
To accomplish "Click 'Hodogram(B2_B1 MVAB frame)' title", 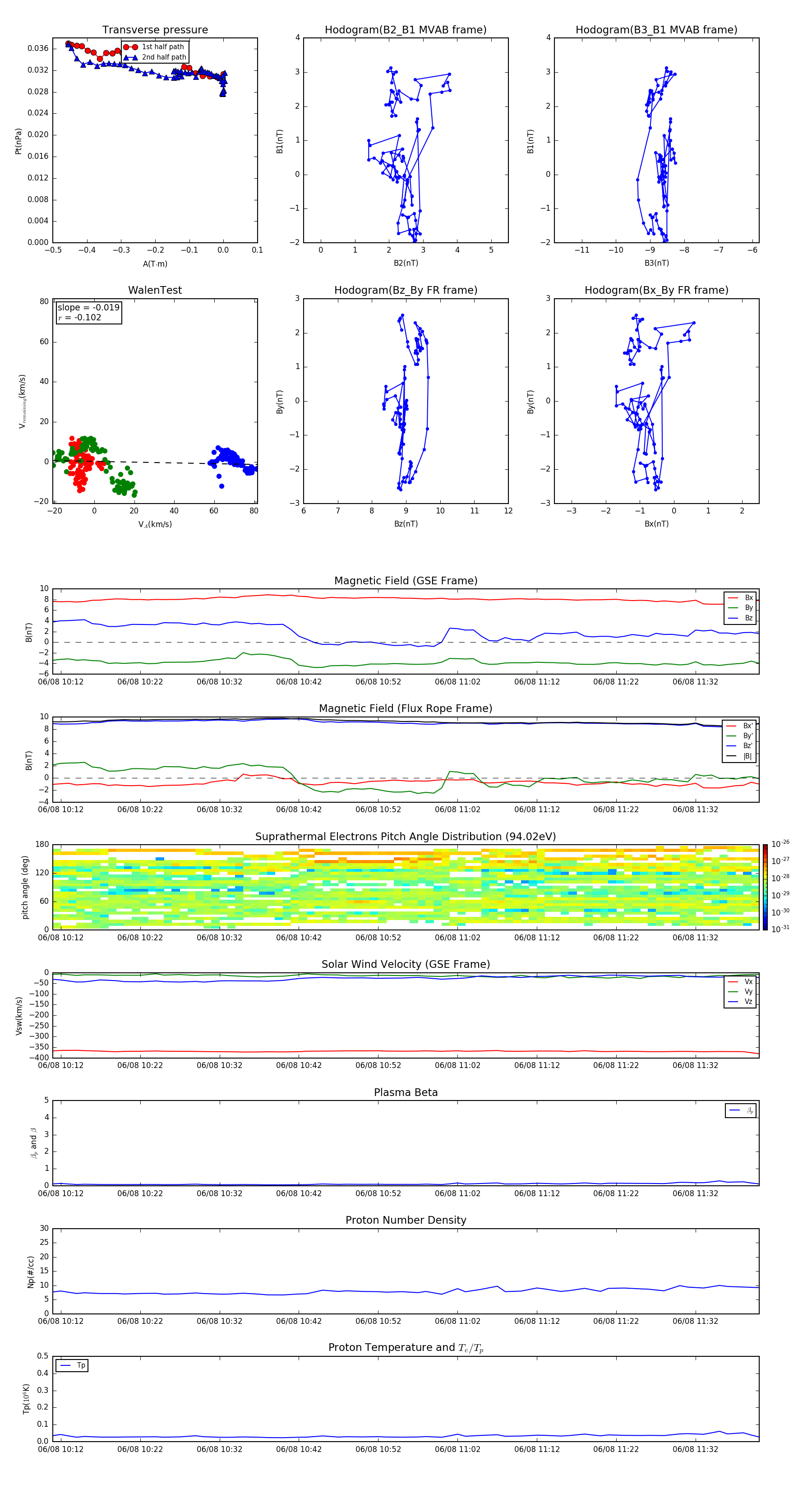I will coord(406,30).
